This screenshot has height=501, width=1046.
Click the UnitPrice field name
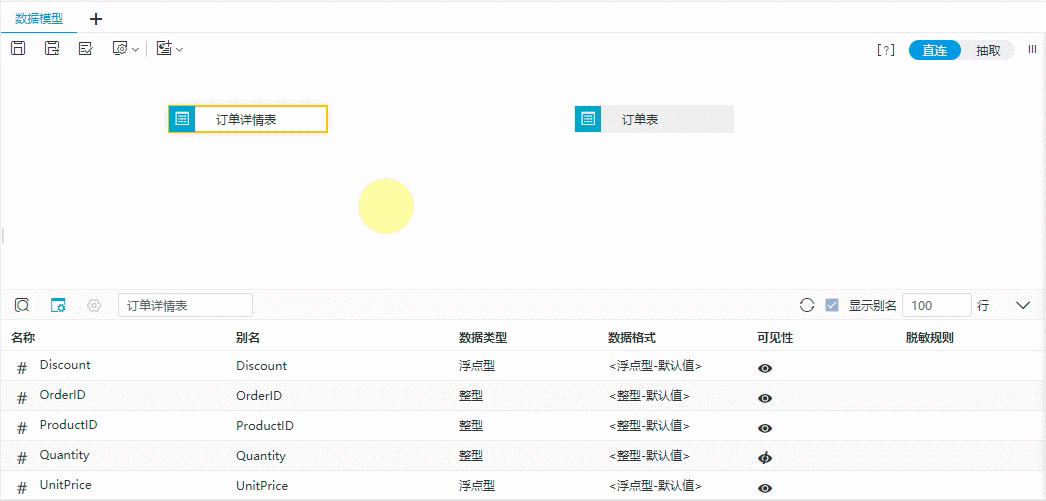click(65, 485)
